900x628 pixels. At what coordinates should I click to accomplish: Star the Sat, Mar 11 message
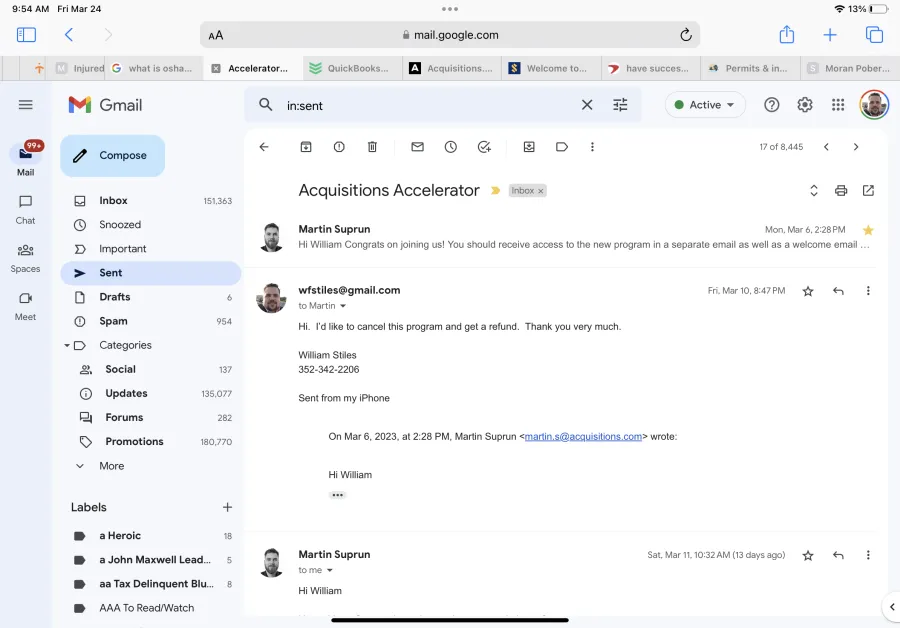coord(808,555)
